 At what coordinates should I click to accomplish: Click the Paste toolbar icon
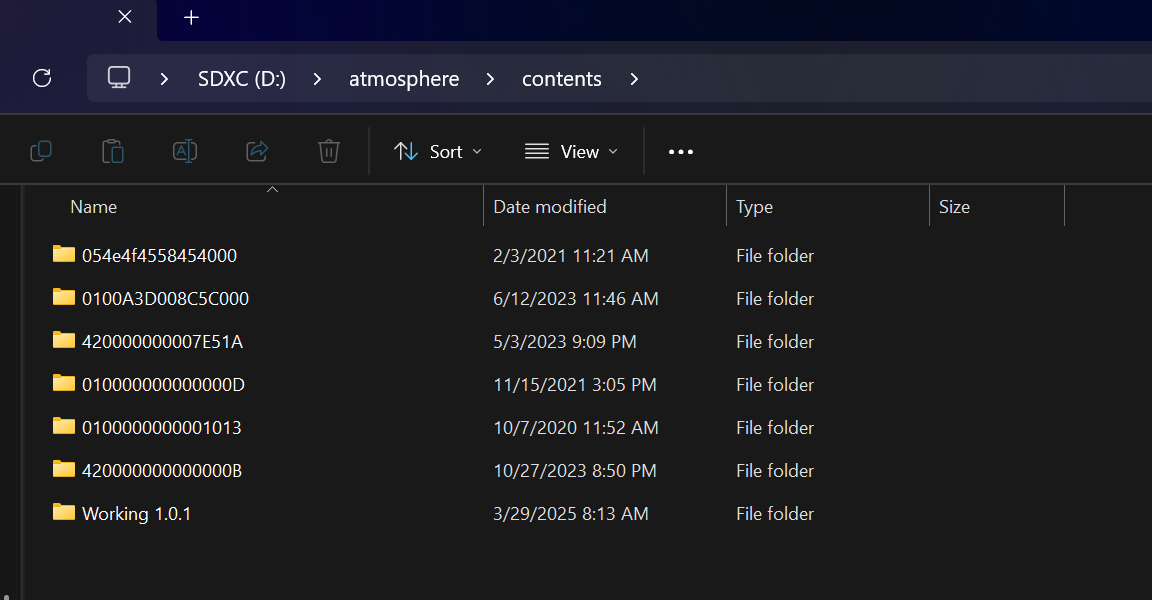point(112,151)
